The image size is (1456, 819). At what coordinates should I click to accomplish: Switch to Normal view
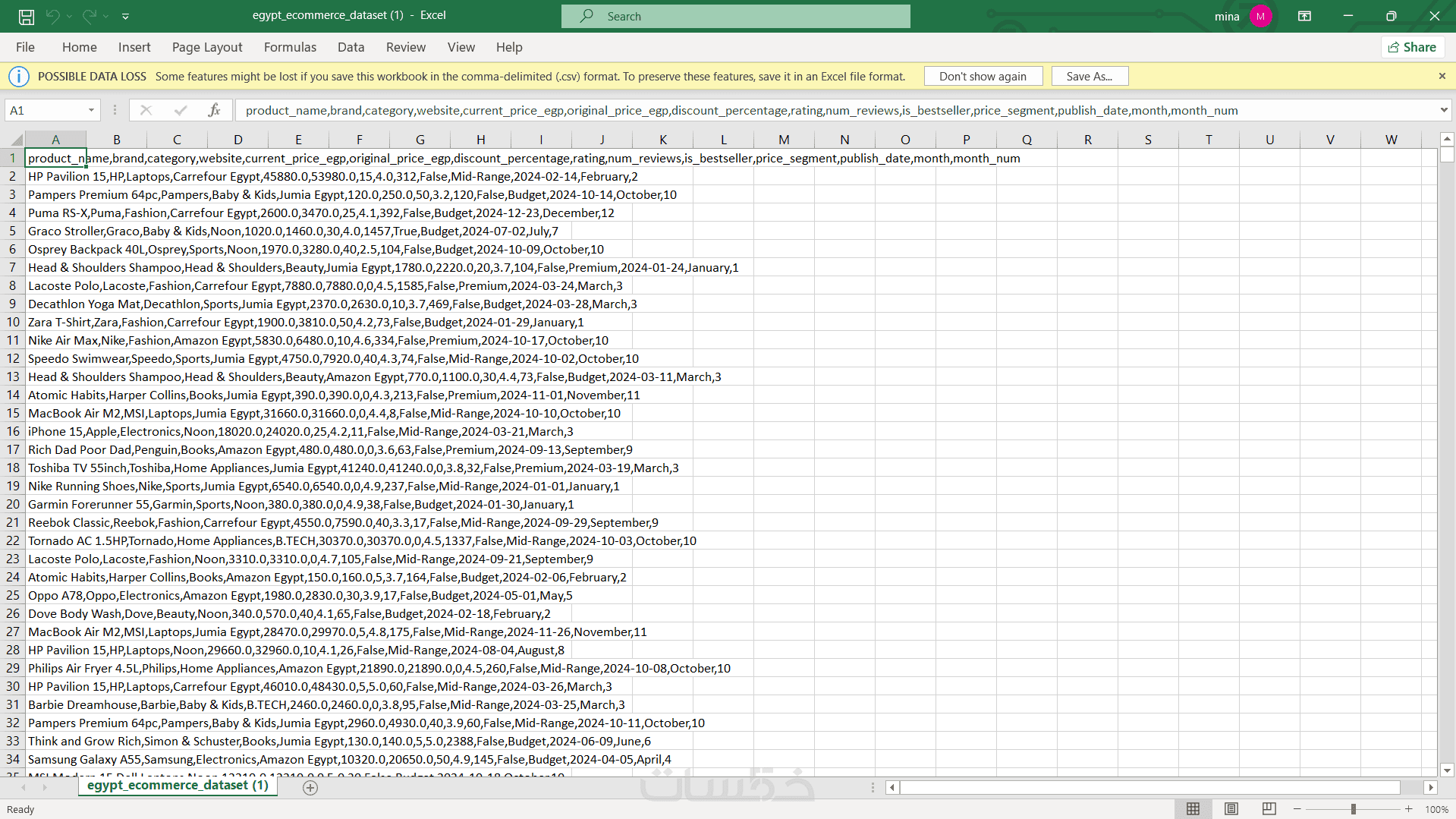pyautogui.click(x=1193, y=809)
